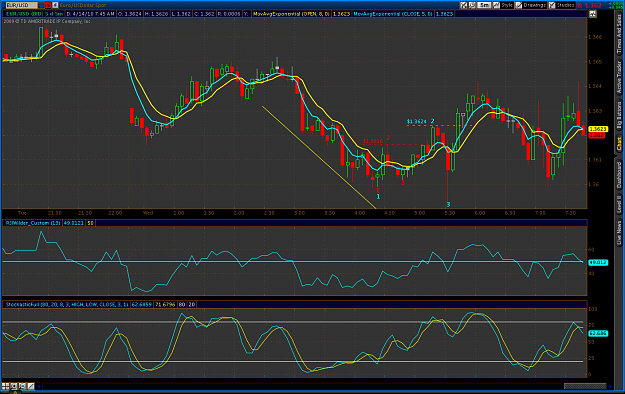This screenshot has width=625, height=394.
Task: Click the red 1.362 price bubble on axis
Action: coord(597,135)
